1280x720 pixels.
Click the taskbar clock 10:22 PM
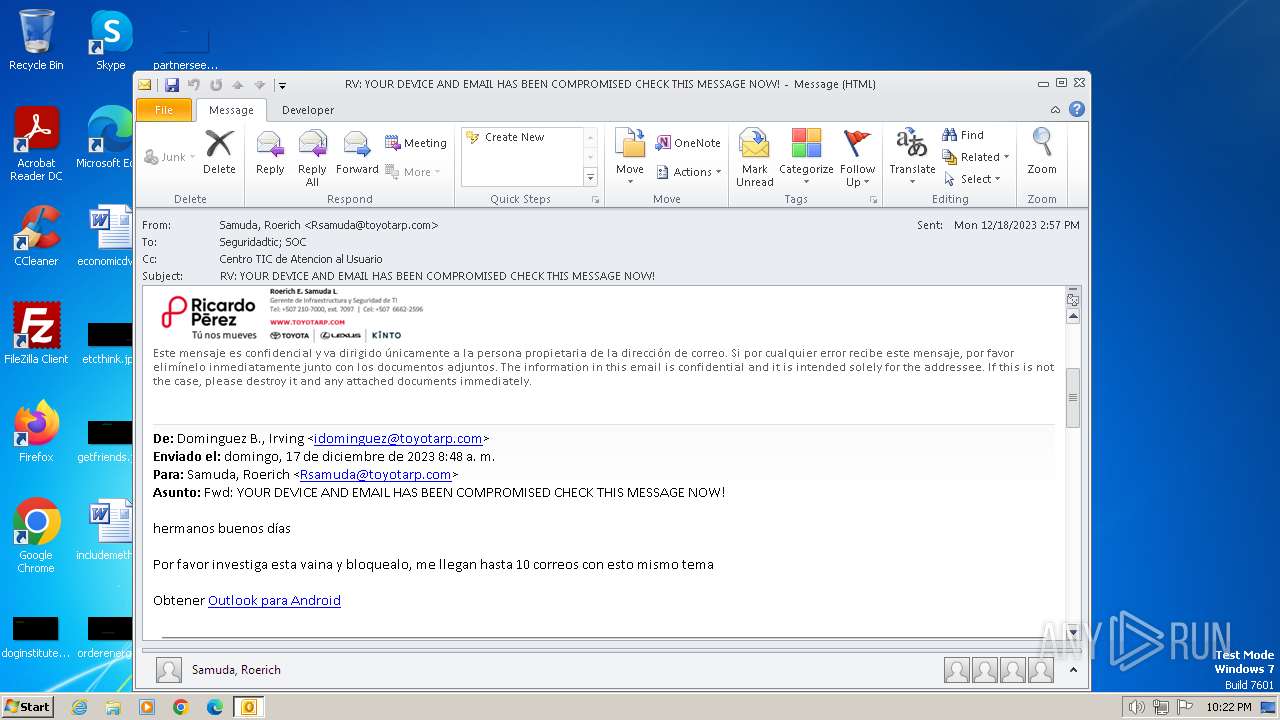point(1228,707)
